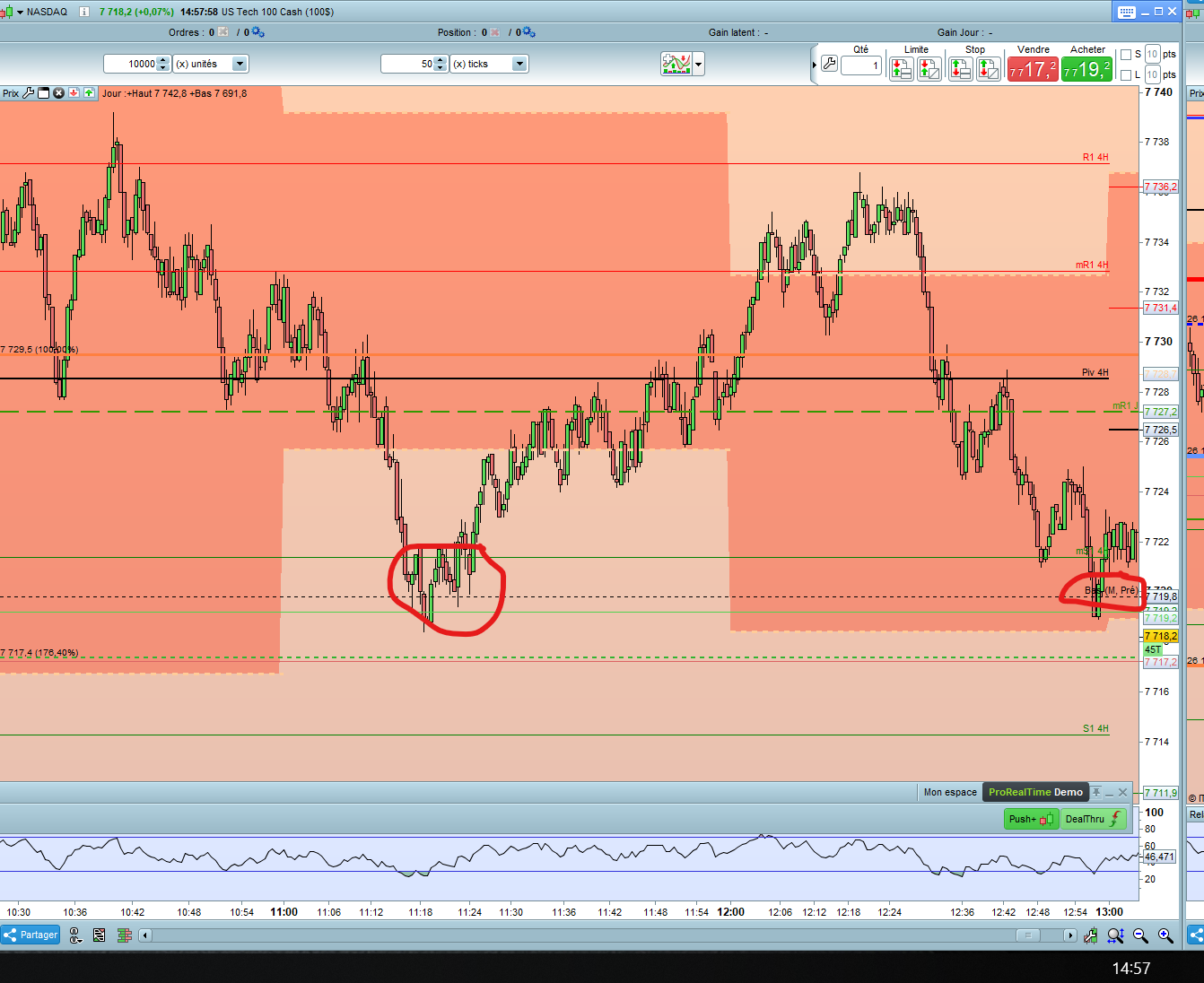This screenshot has width=1204, height=983.
Task: Click the DealThru button
Action: click(x=1093, y=819)
